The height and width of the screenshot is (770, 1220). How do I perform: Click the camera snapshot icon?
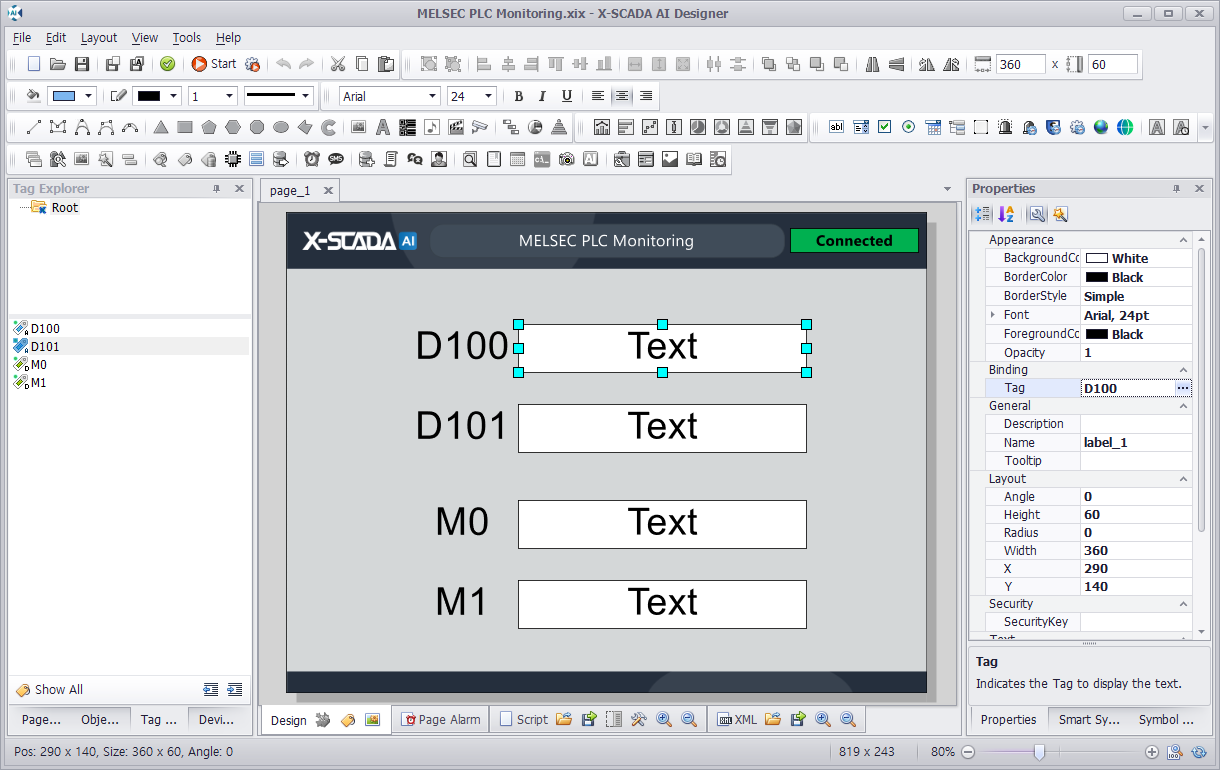(x=567, y=159)
